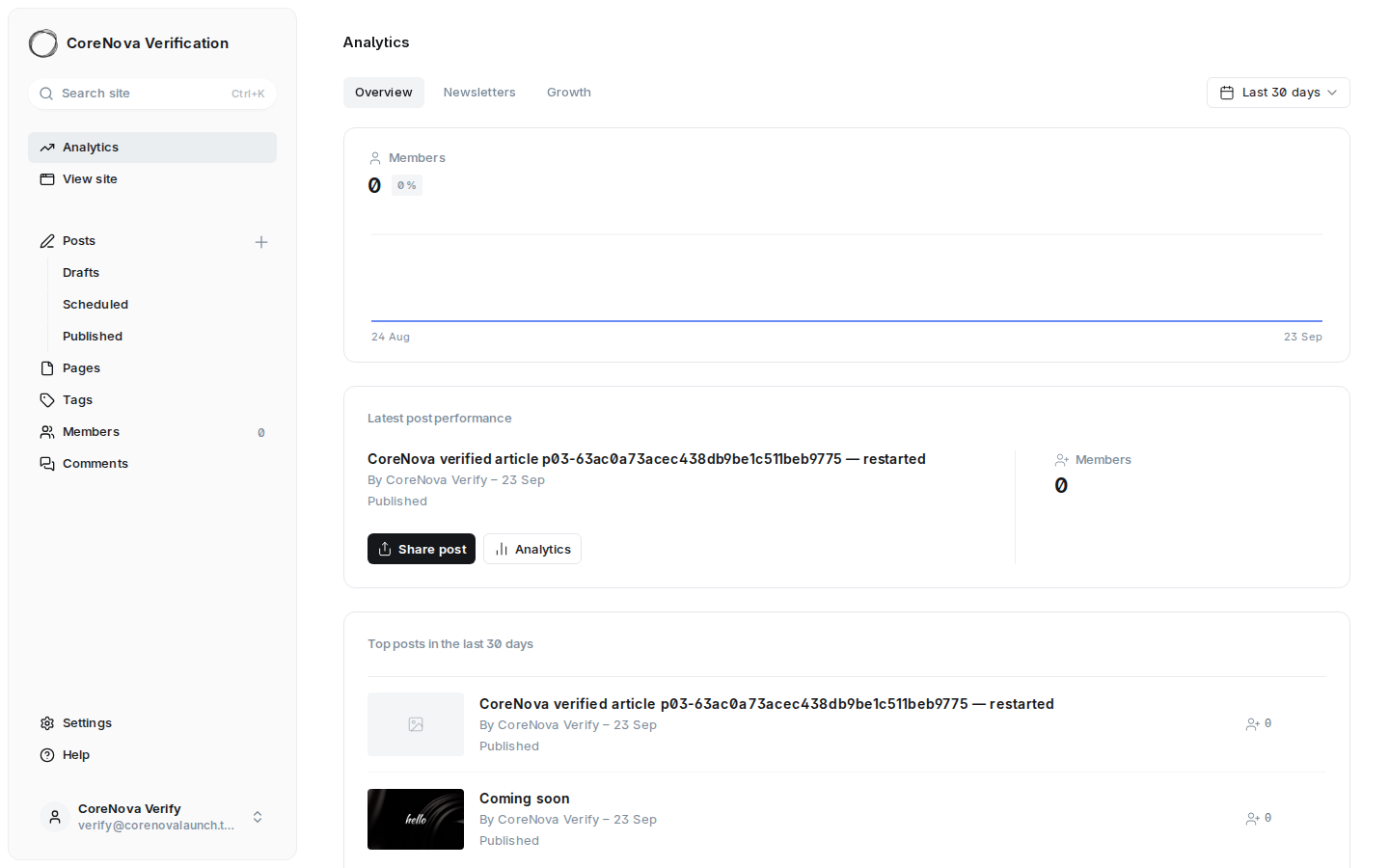
Task: Open restarted article in Top posts list
Action: (x=767, y=704)
